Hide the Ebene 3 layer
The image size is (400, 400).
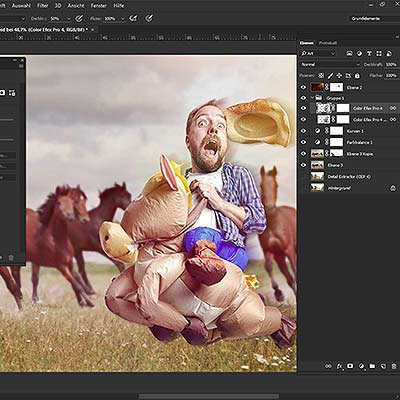click(303, 165)
